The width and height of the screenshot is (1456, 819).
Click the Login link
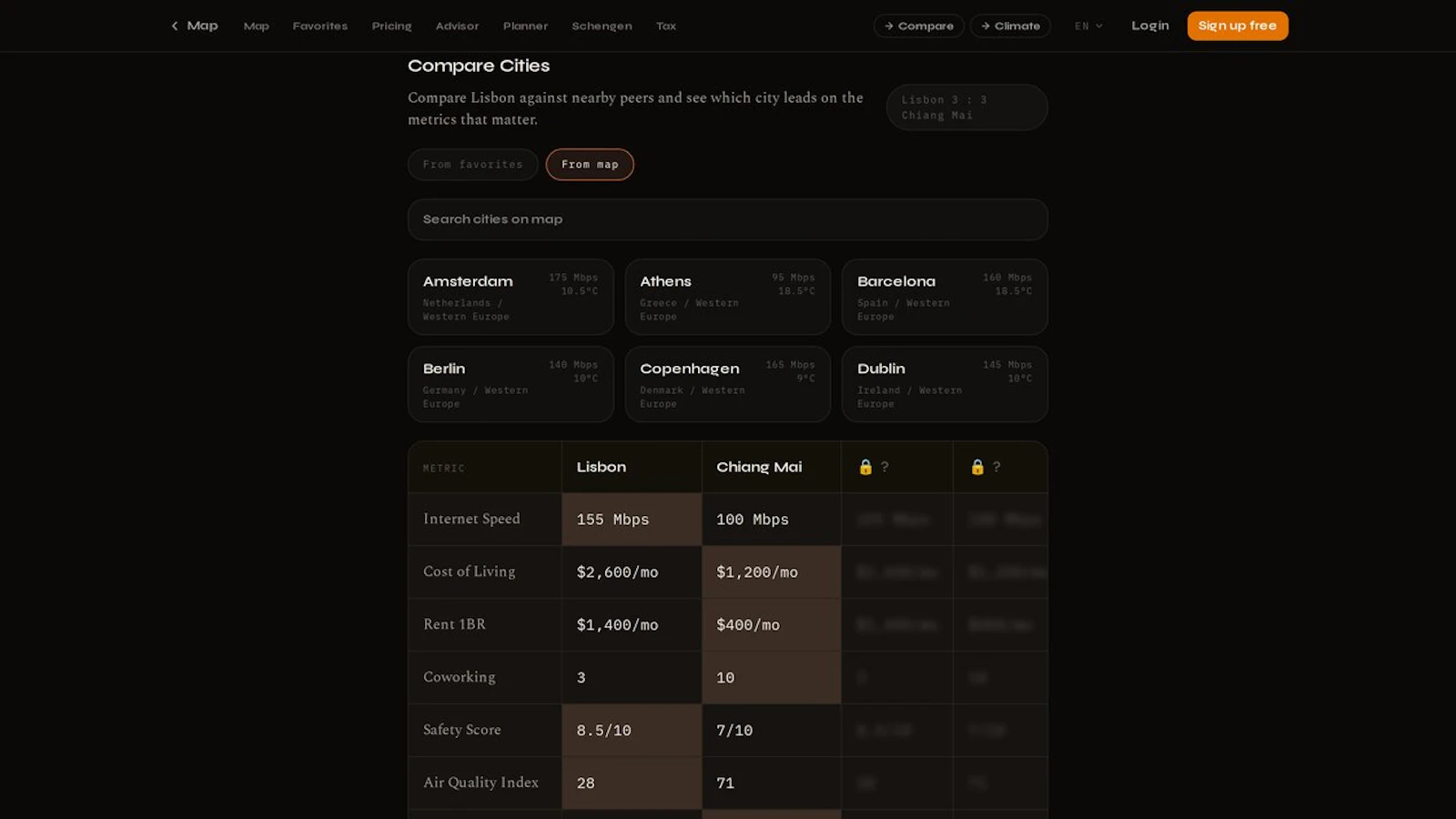[1150, 25]
